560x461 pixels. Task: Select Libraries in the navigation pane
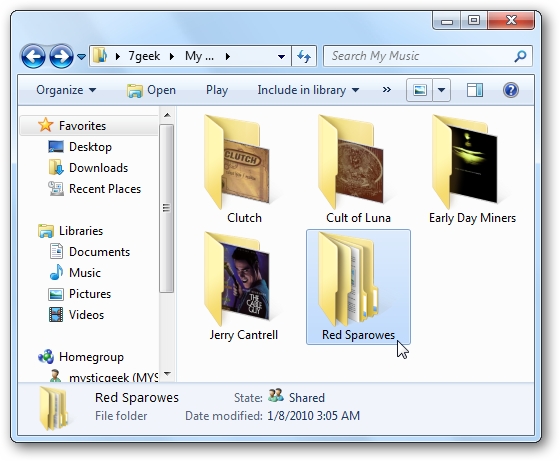tap(70, 231)
